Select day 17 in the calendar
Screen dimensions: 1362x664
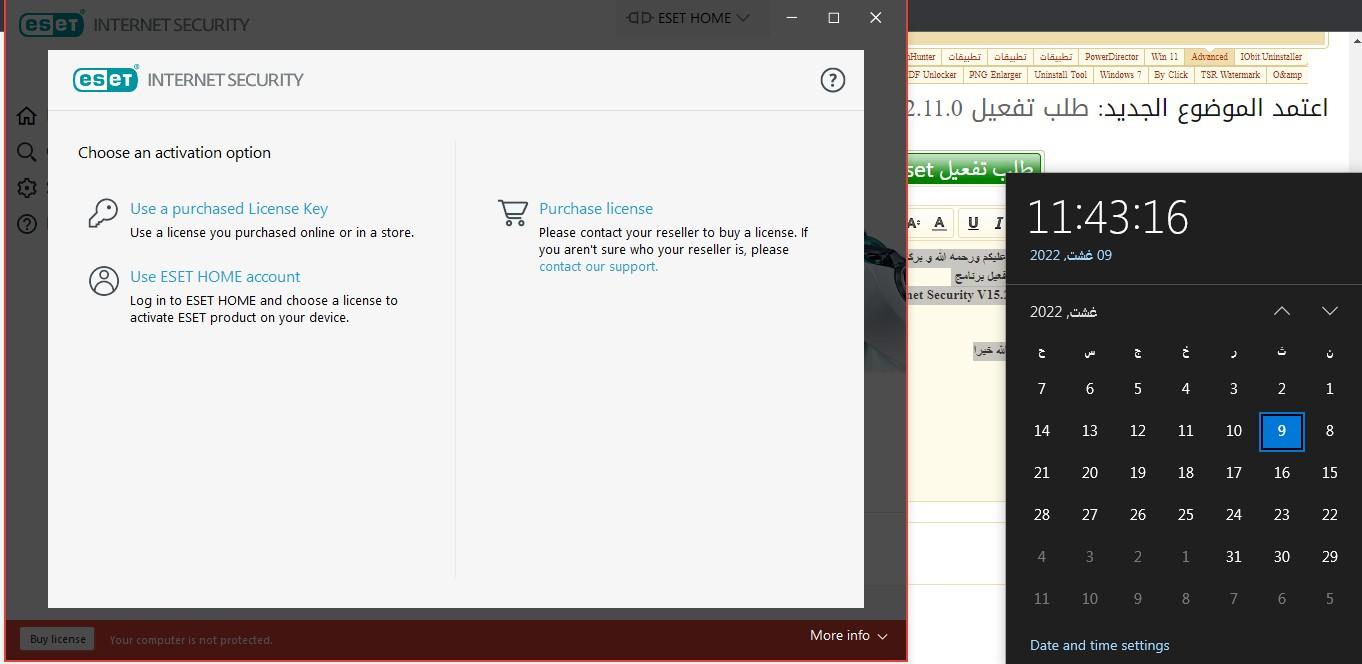pos(1234,473)
